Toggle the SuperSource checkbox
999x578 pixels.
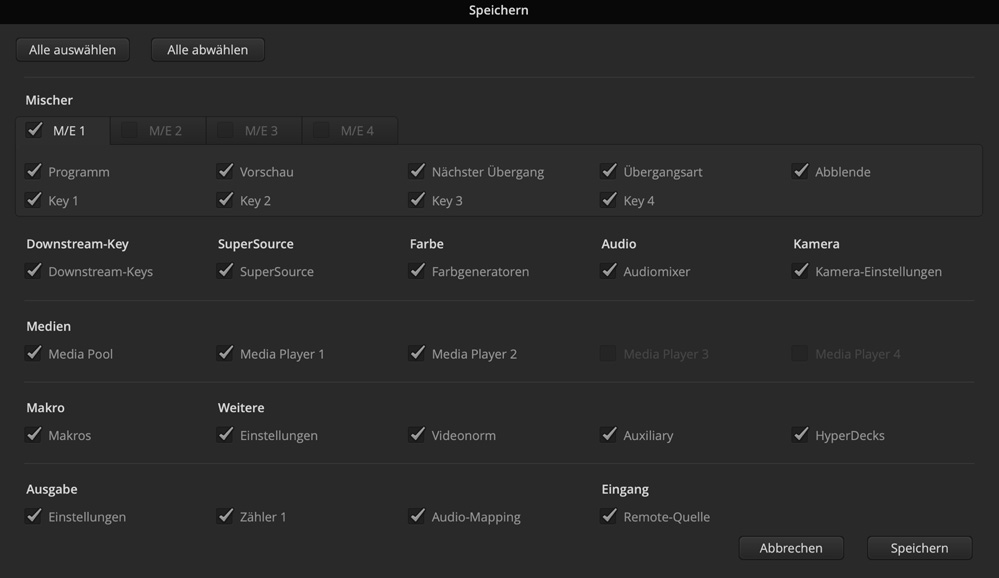(226, 271)
